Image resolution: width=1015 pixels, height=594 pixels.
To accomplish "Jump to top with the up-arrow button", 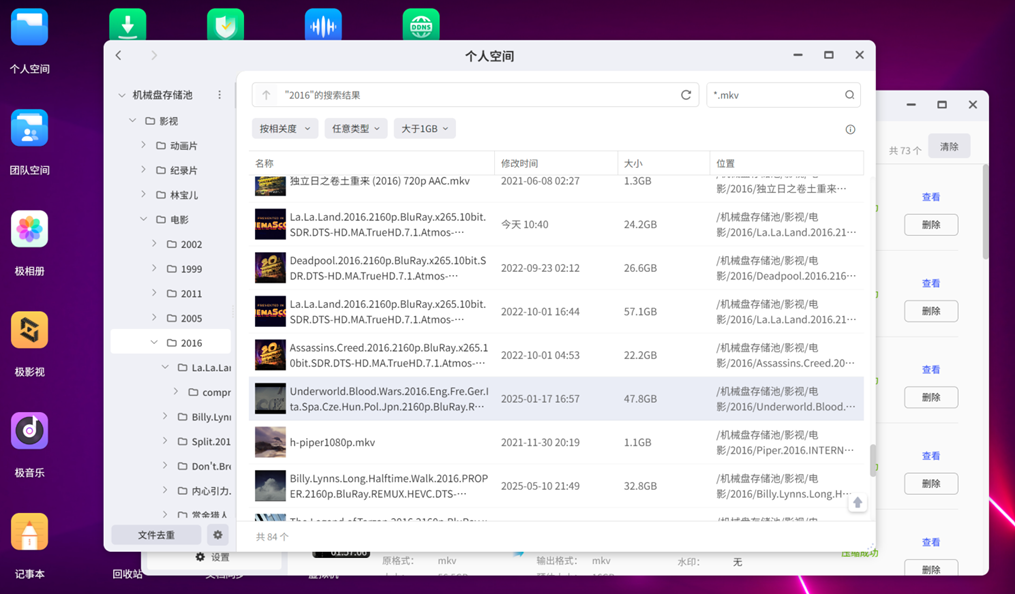I will pos(857,503).
